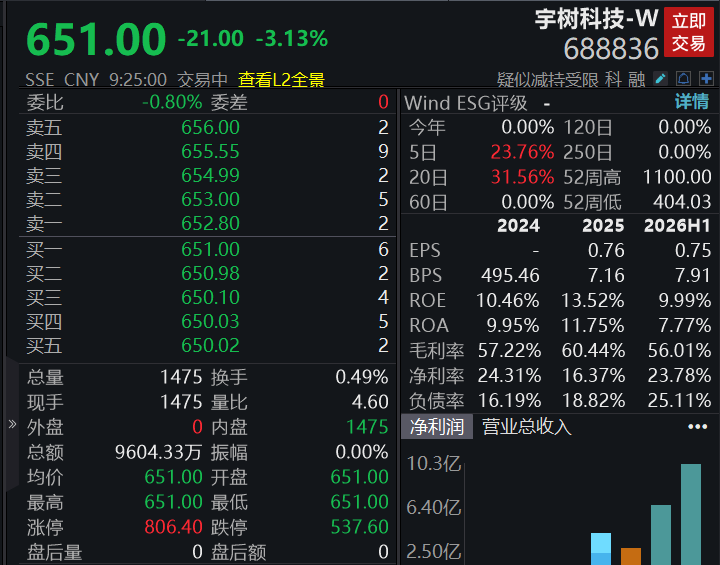Click the ROA 2026H1 value 7.77%

click(x=685, y=325)
